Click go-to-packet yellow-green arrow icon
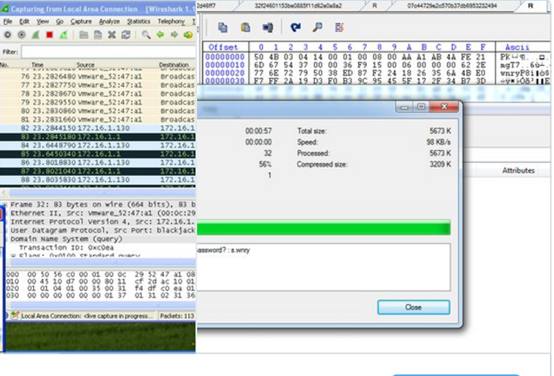The height and width of the screenshot is (376, 554). [188, 35]
